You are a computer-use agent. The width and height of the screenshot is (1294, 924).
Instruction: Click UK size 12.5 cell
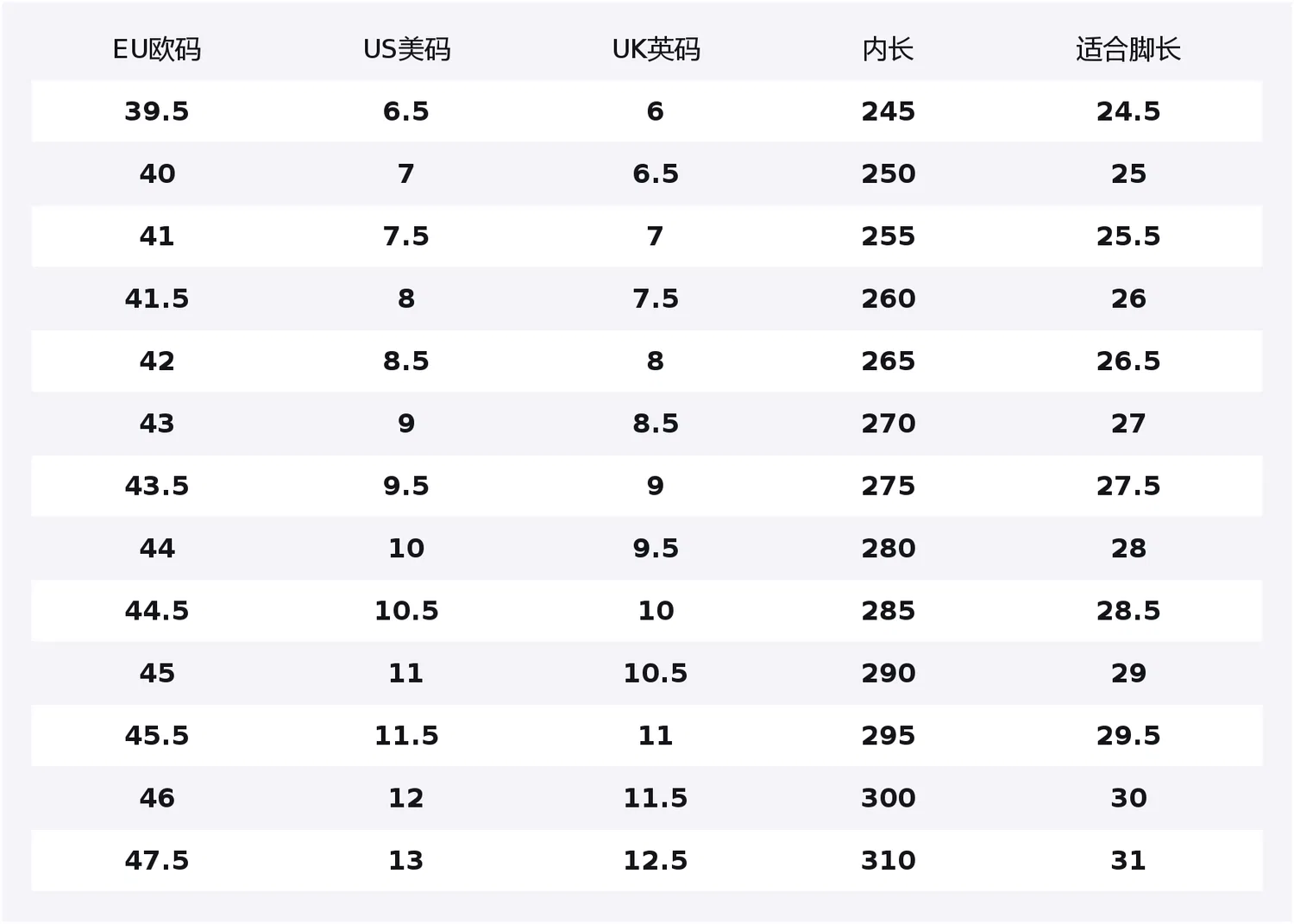(656, 860)
